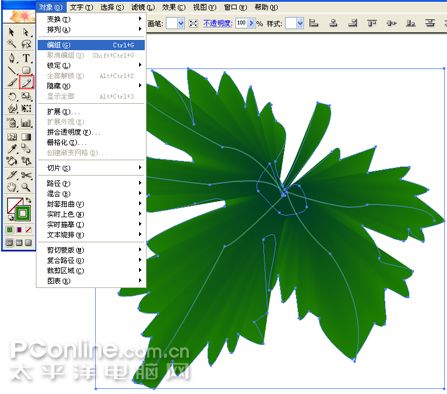Select the Zoom magnifier tool
This screenshot has height=394, width=447.
26,187
